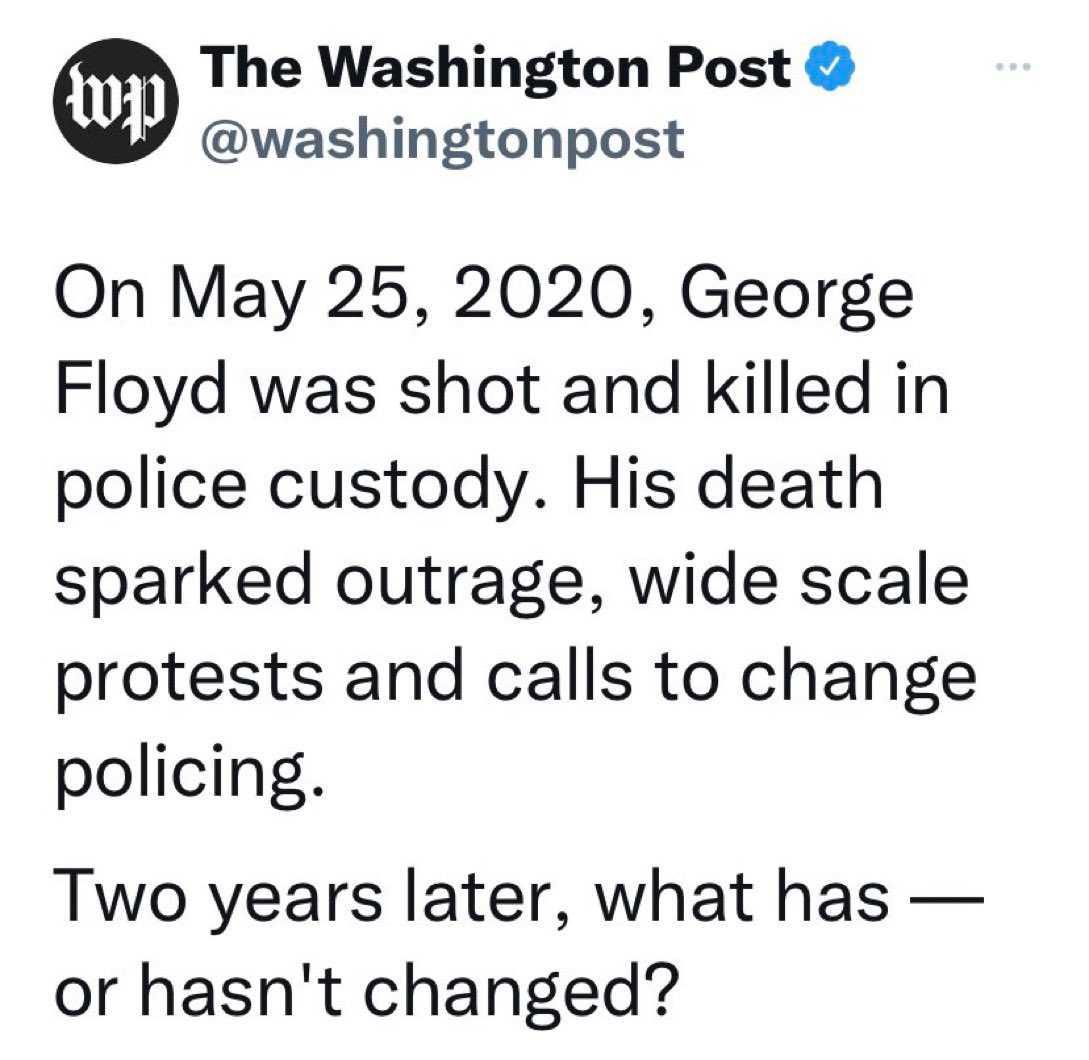Click the blue verified checkmark badge
Image resolution: width=1089 pixels, height=1060 pixels.
(829, 67)
